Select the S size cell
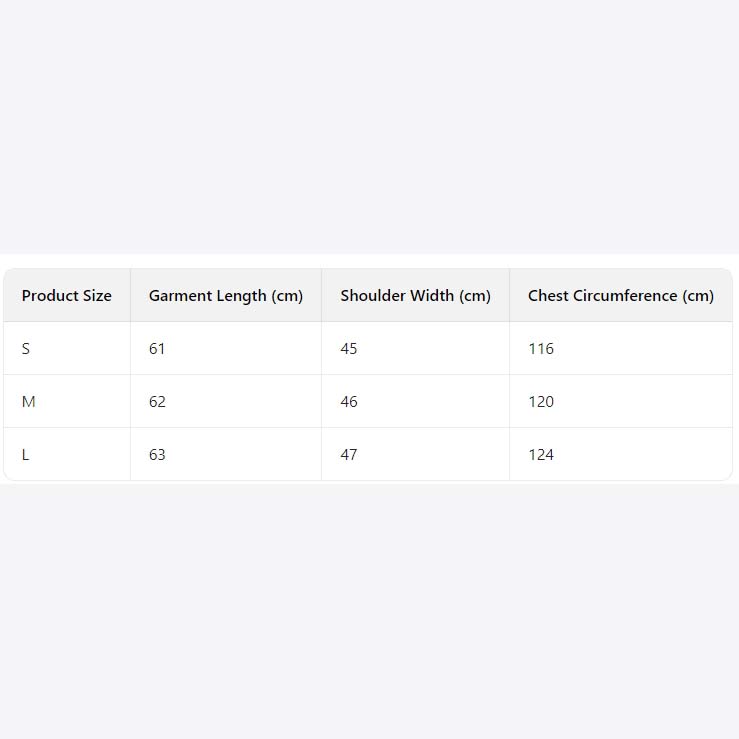The width and height of the screenshot is (739, 739). (26, 349)
